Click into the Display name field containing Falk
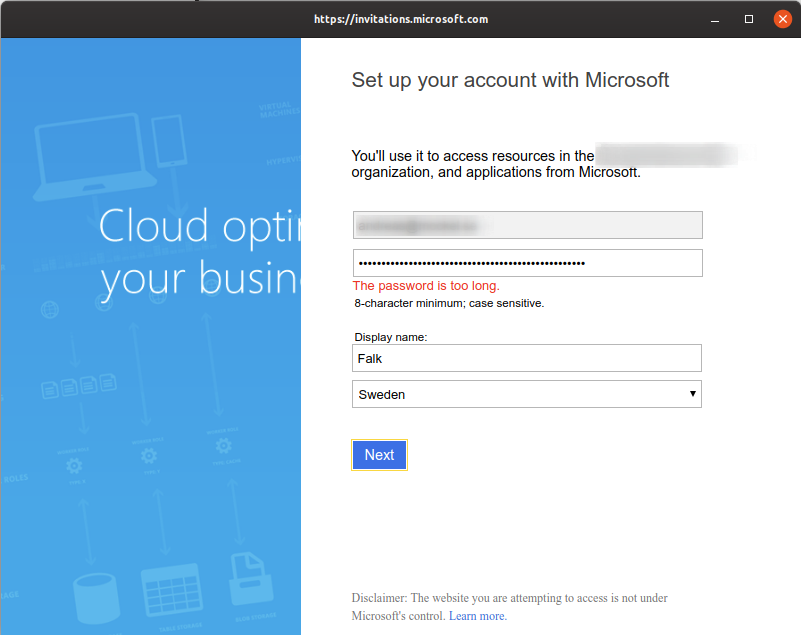 (527, 358)
